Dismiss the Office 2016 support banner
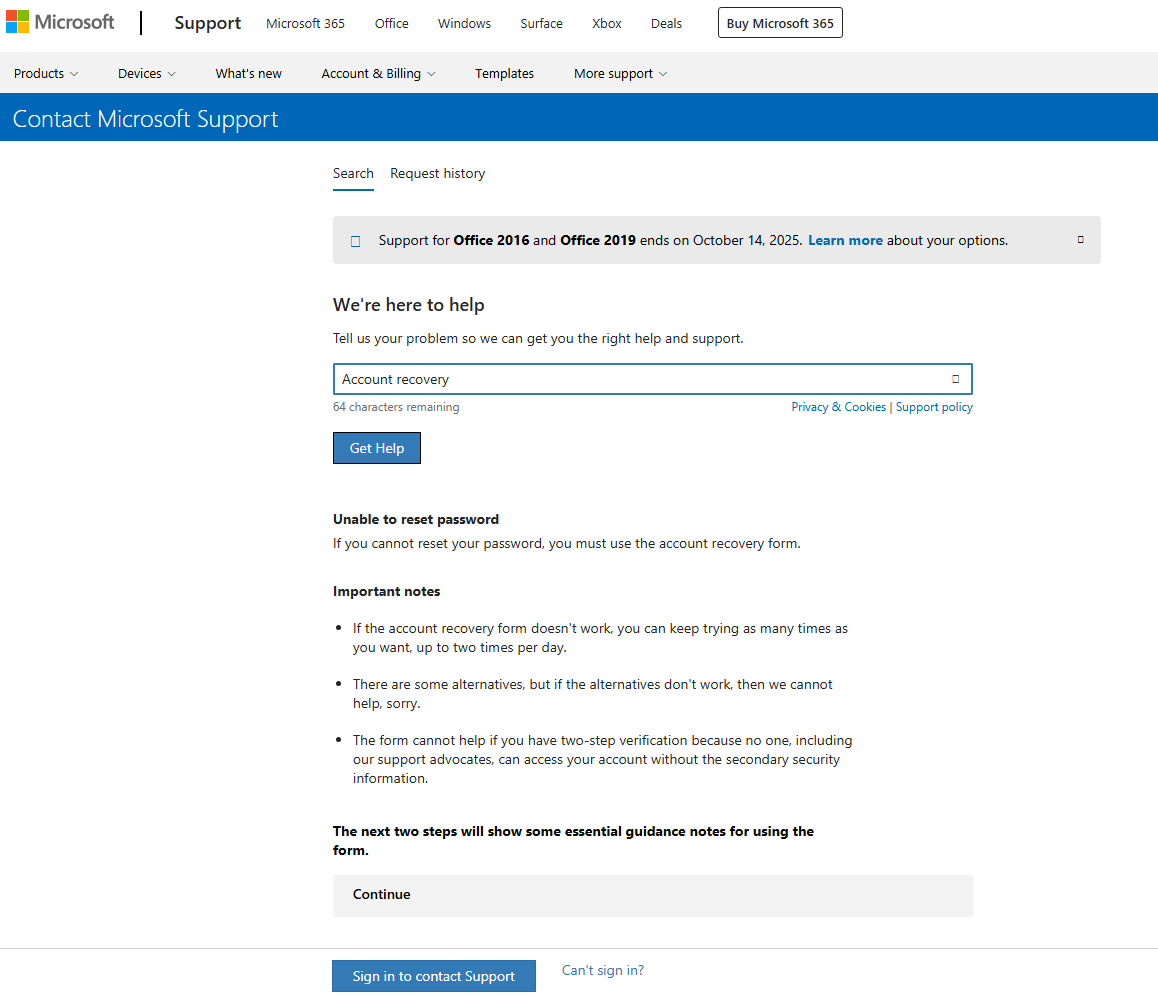This screenshot has width=1158, height=998. (1080, 239)
